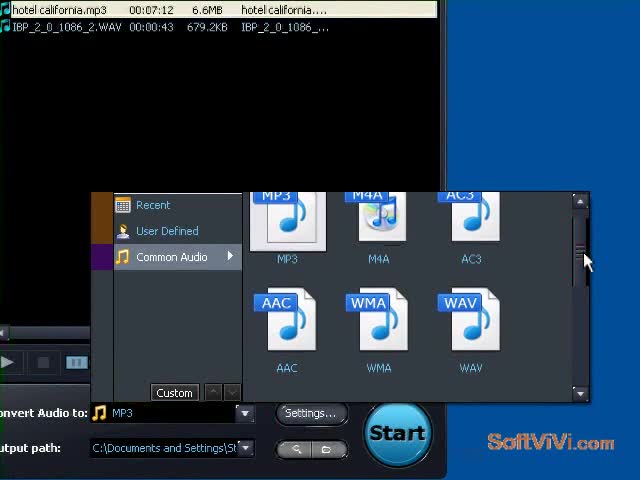Open the User Defined category

click(x=178, y=231)
